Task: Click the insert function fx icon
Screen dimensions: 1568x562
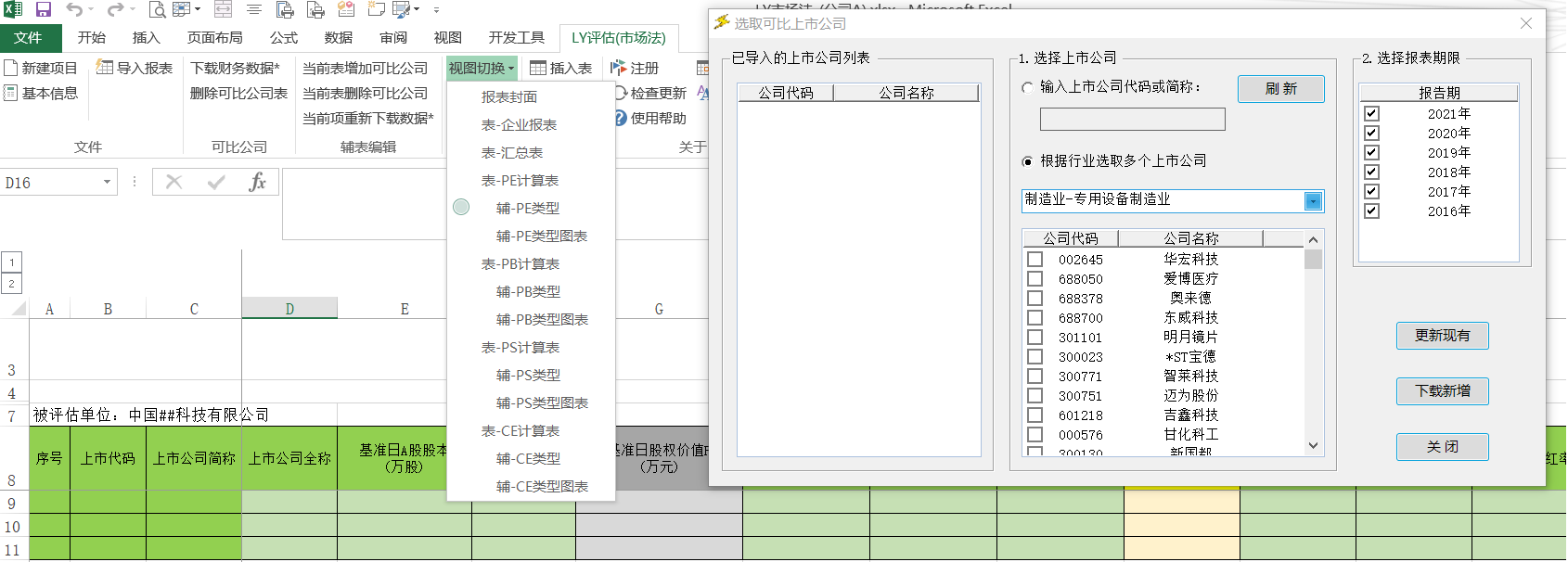Action: tap(257, 182)
